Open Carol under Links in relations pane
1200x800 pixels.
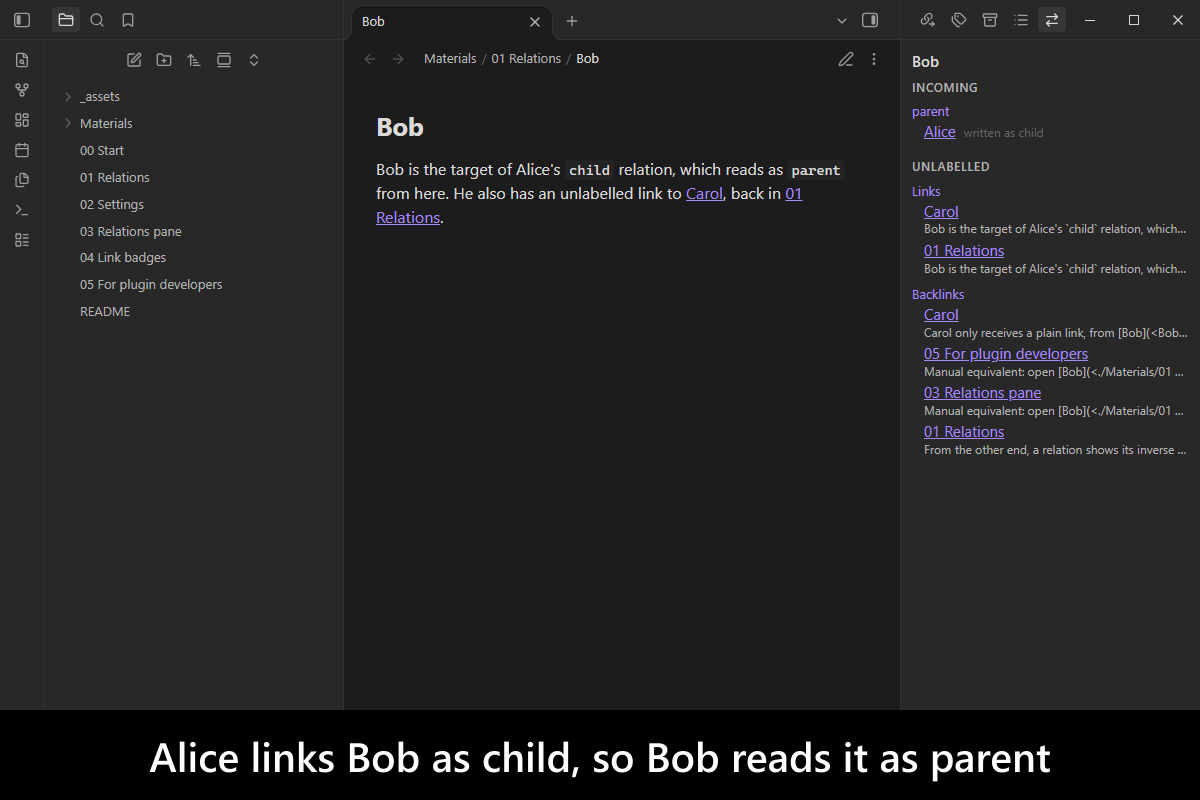941,212
